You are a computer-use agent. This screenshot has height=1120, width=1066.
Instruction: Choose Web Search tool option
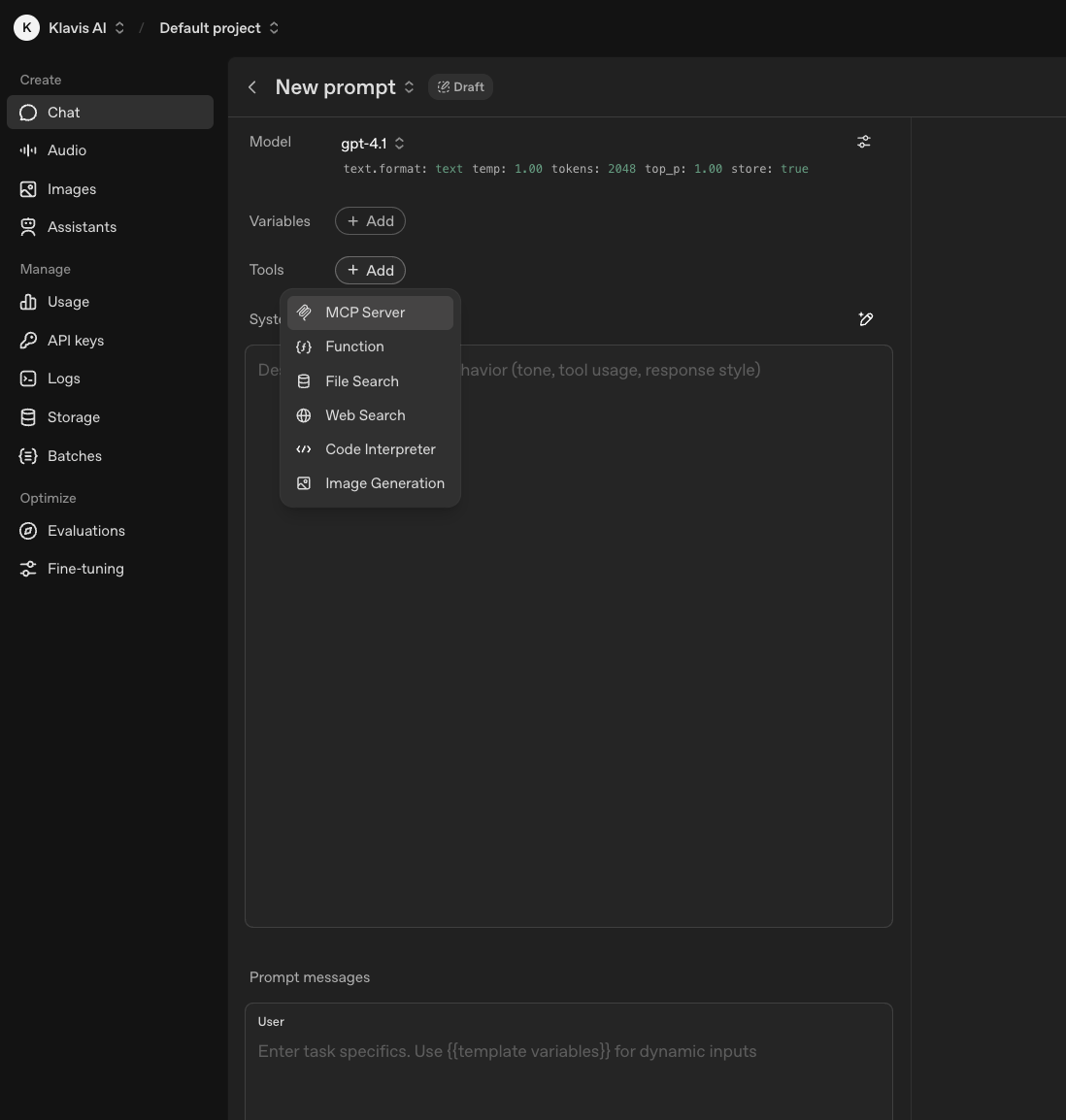coord(370,415)
